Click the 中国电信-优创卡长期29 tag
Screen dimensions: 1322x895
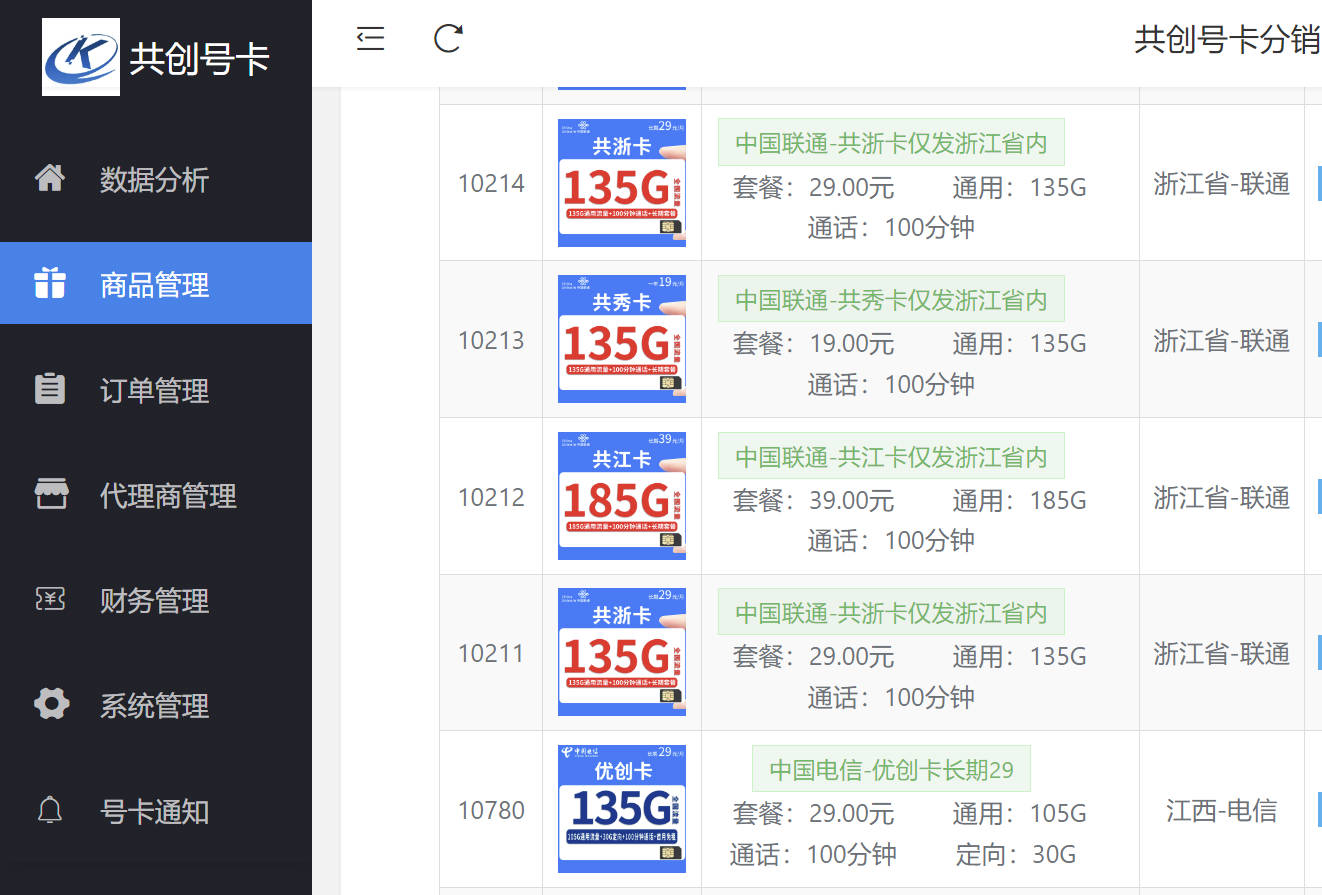891,769
